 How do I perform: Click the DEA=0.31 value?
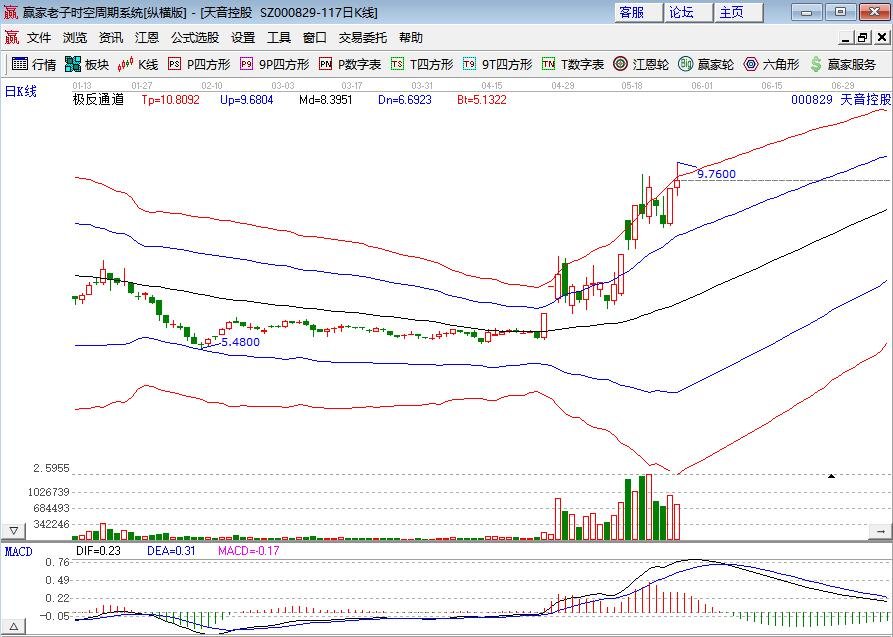tap(171, 551)
